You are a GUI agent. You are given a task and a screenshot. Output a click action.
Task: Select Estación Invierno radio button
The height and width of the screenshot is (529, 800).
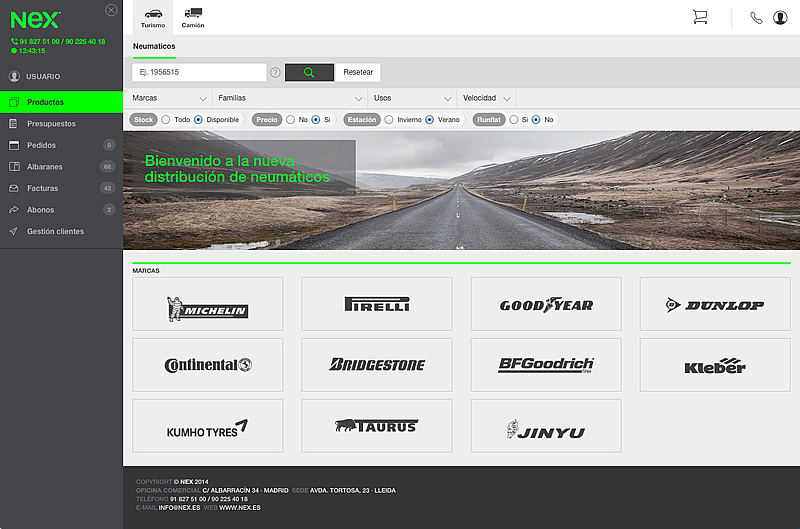389,120
